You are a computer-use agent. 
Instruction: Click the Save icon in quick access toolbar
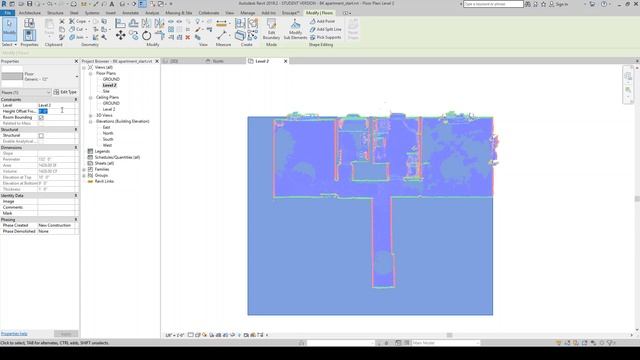29,4
